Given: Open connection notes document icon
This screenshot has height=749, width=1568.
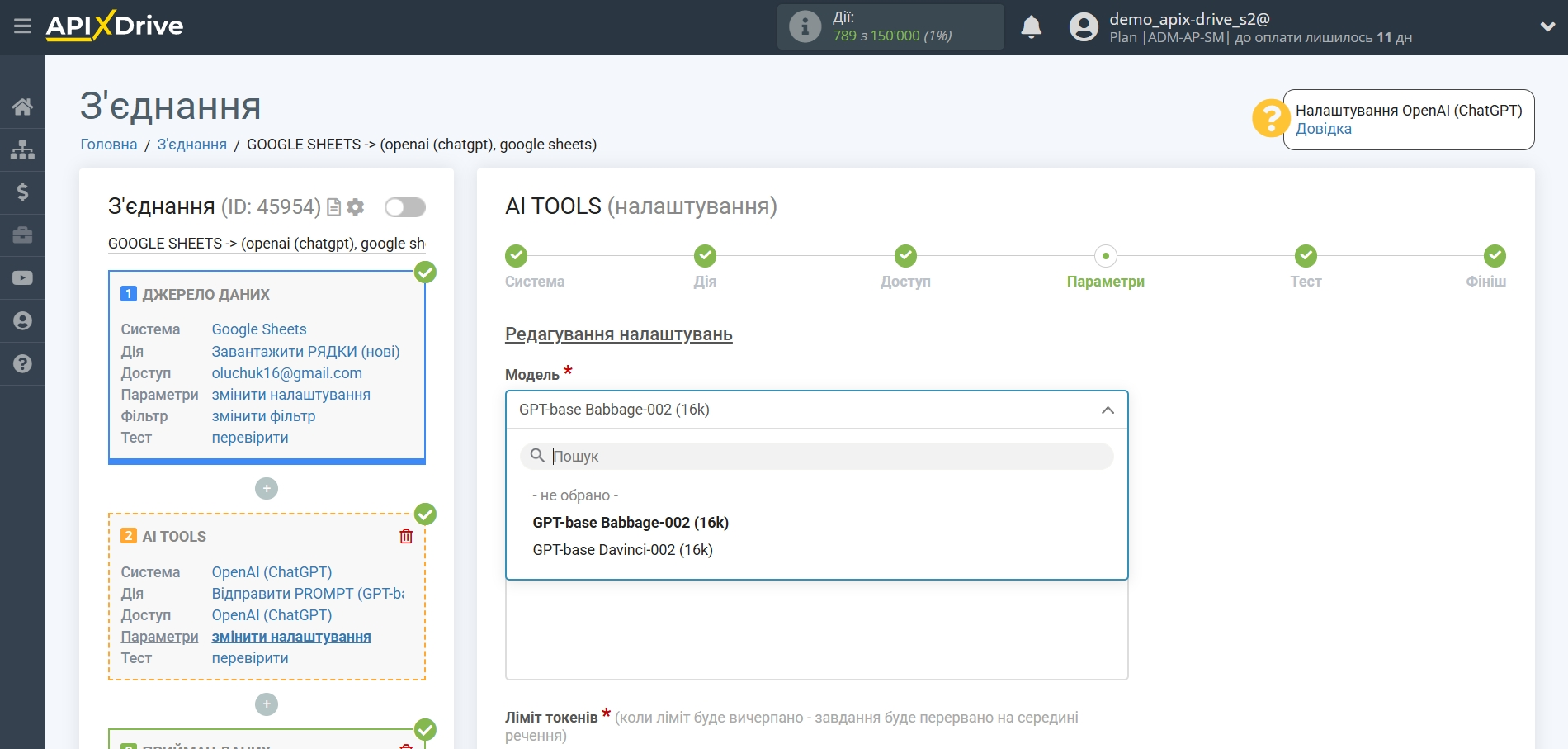Looking at the screenshot, I should tap(333, 207).
